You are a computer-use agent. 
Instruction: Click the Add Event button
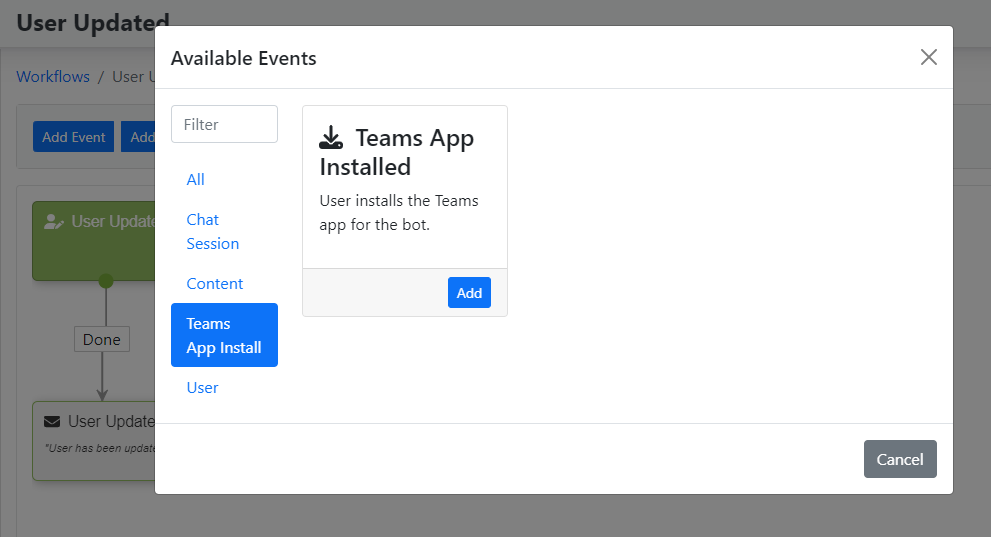coord(73,136)
